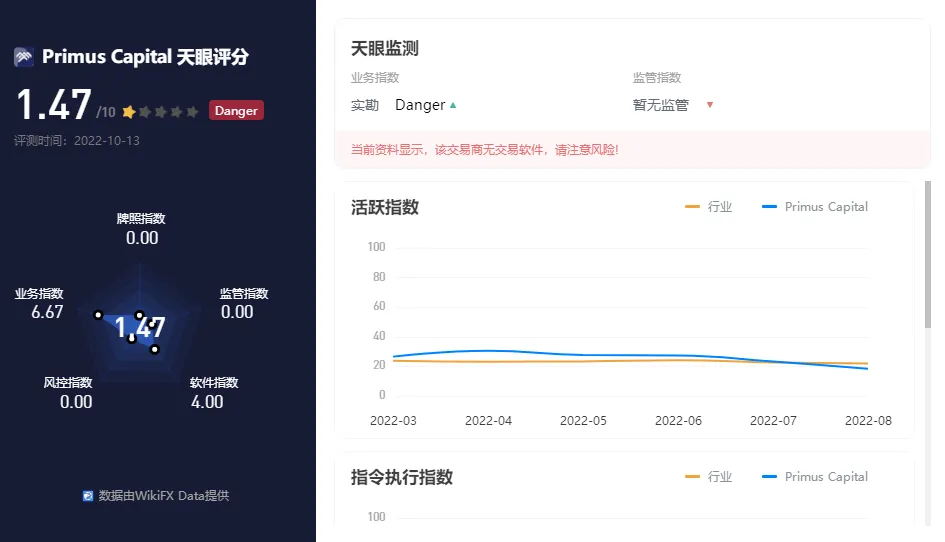
Task: Click the green up triangle beside Danger
Action: pos(453,105)
